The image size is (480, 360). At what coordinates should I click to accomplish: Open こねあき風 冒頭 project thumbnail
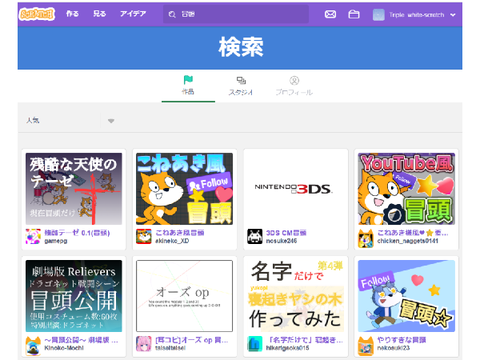tap(184, 189)
